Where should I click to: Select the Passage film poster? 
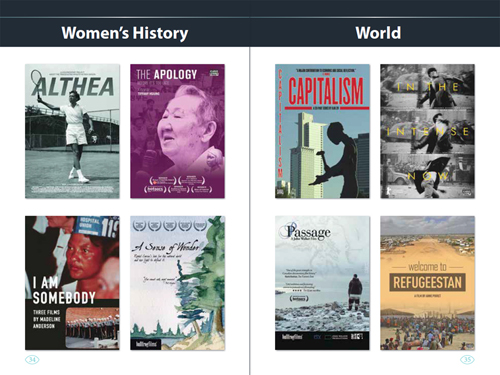click(x=322, y=283)
